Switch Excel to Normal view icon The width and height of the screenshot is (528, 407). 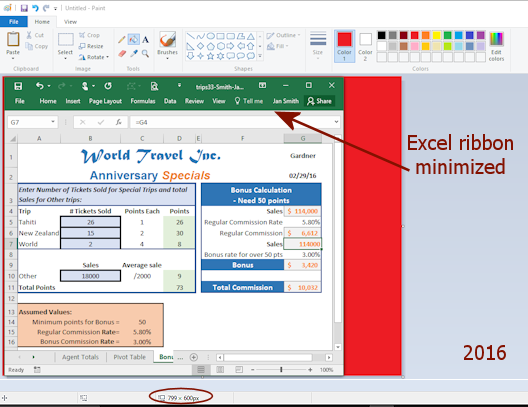click(201, 370)
